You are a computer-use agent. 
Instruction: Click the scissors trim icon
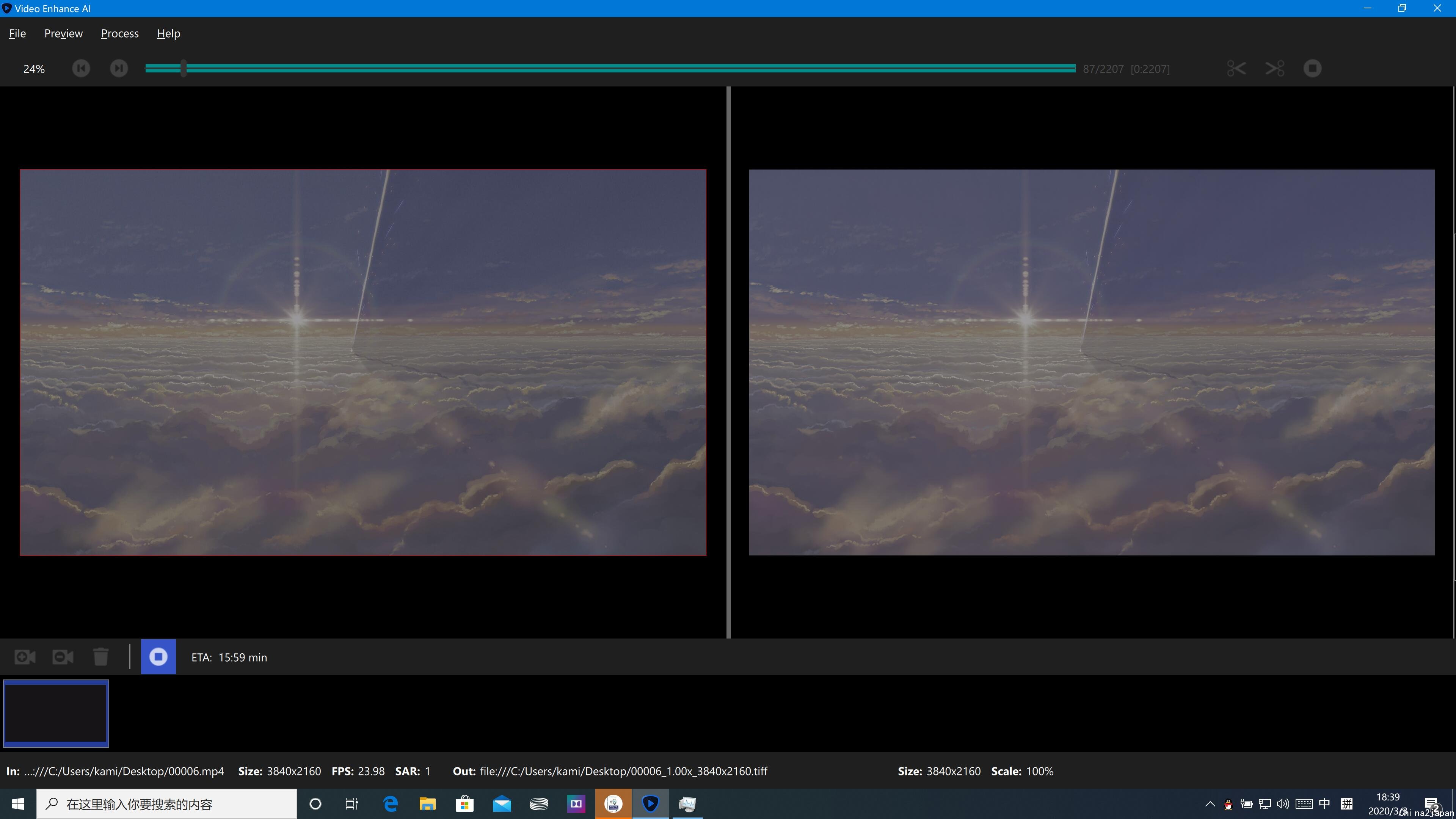1236,68
